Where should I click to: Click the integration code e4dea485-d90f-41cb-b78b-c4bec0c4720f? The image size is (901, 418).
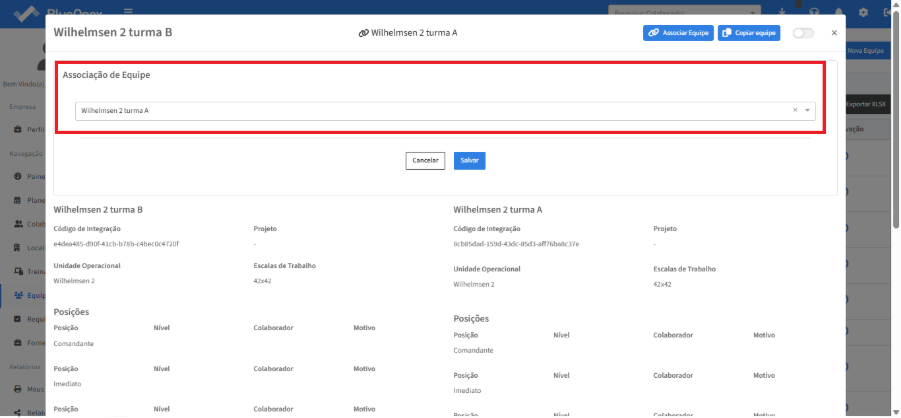pos(116,244)
